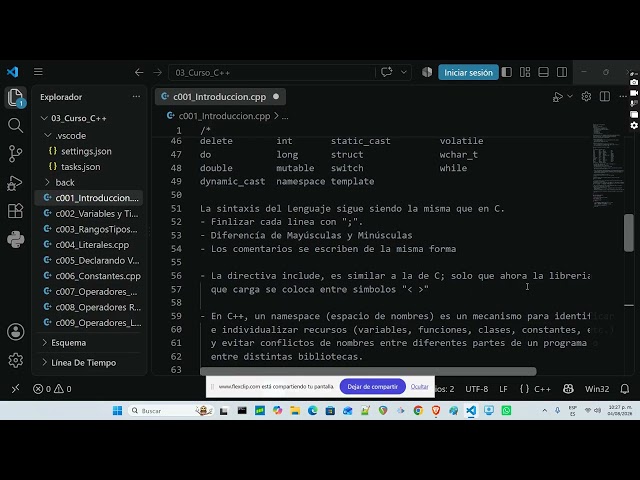Open the Manage gear in activity bar

coord(16,360)
